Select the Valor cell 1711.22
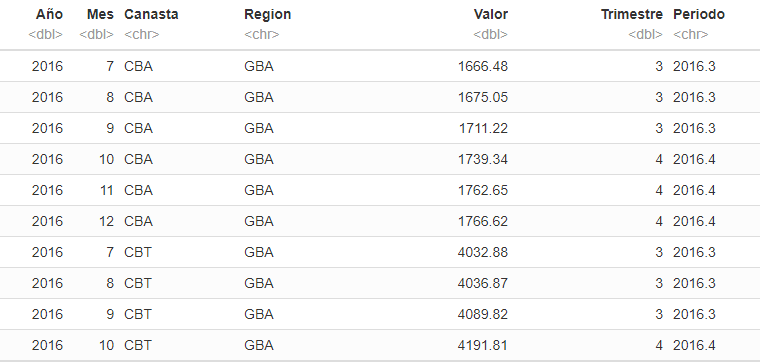Image resolution: width=760 pixels, height=364 pixels. [x=483, y=128]
